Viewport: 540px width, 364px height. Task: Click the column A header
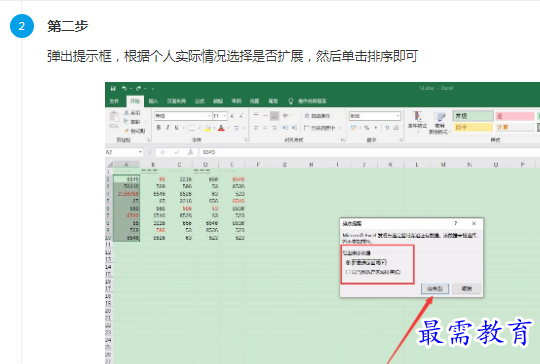(x=126, y=165)
